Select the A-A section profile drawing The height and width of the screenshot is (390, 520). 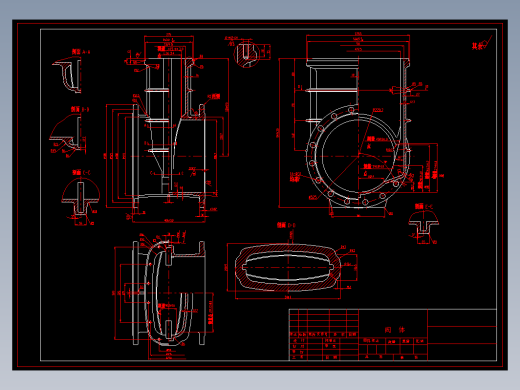pos(67,75)
